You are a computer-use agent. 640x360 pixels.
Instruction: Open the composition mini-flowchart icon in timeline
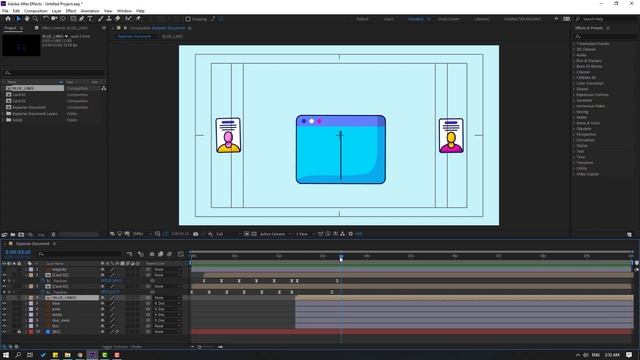click(129, 254)
